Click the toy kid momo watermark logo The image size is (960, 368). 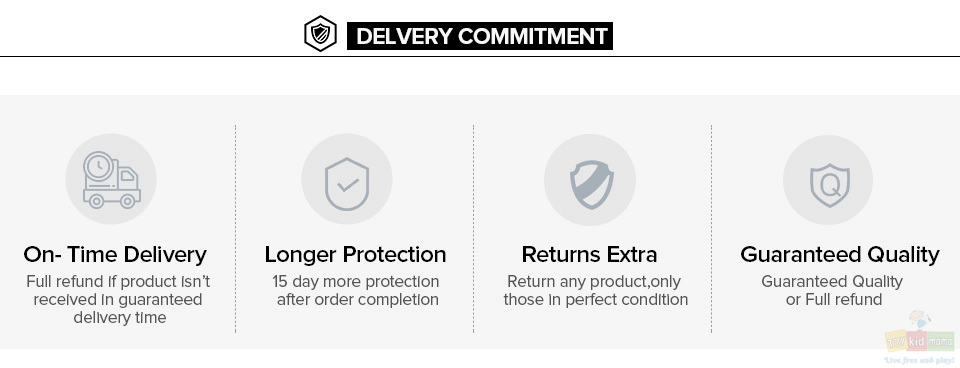click(x=920, y=333)
